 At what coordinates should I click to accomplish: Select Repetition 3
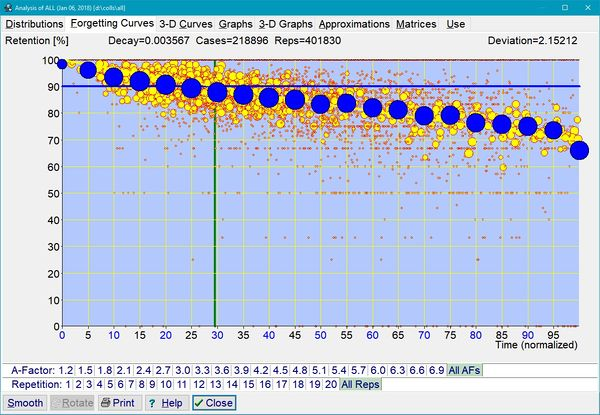coord(89,384)
